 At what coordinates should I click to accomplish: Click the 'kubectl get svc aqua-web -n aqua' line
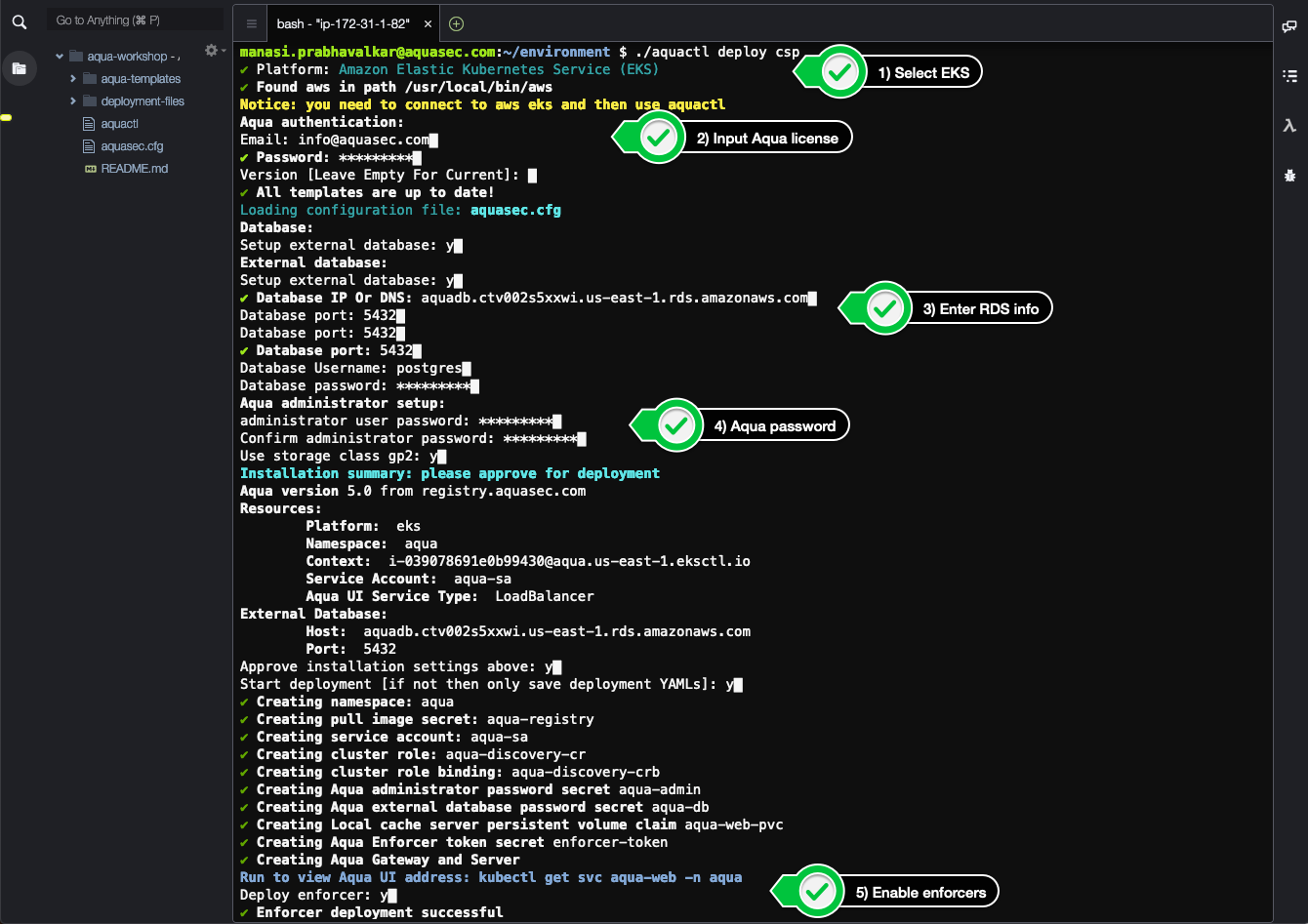coord(491,877)
